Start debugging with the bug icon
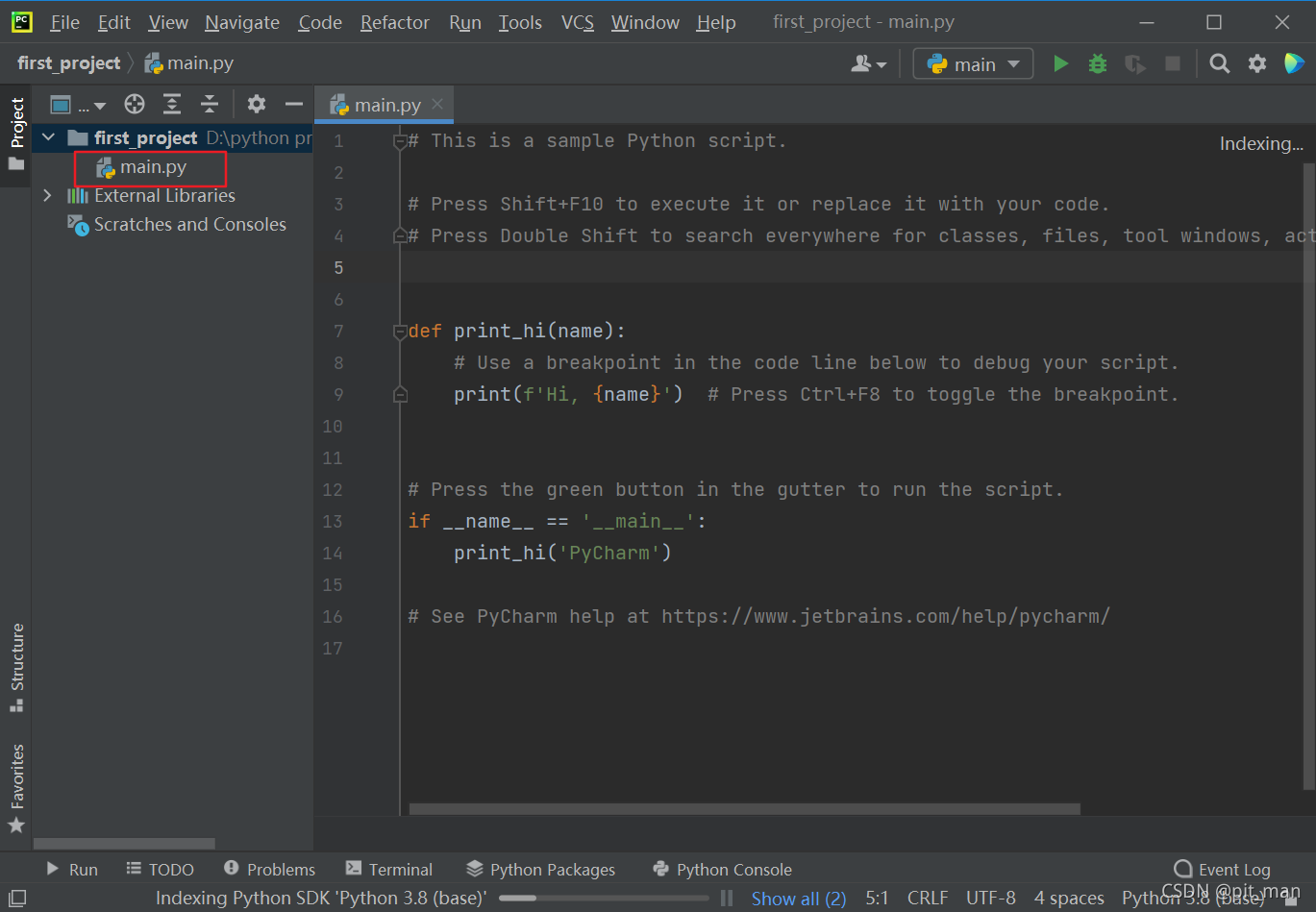 (x=1098, y=63)
